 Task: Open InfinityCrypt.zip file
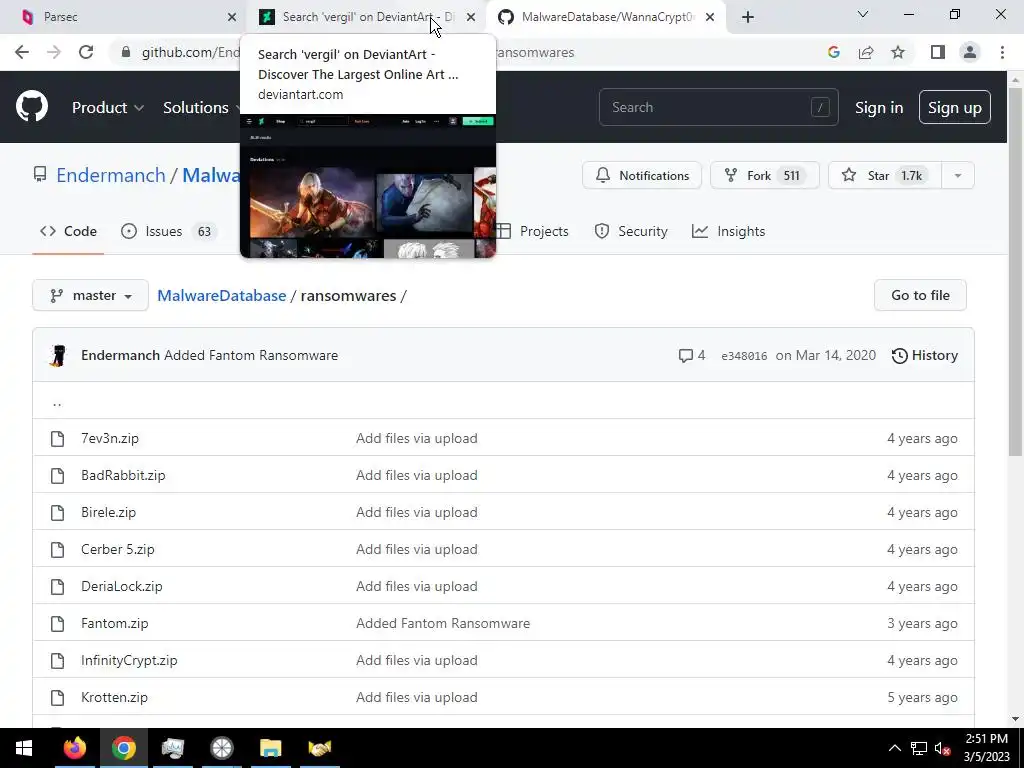[129, 660]
